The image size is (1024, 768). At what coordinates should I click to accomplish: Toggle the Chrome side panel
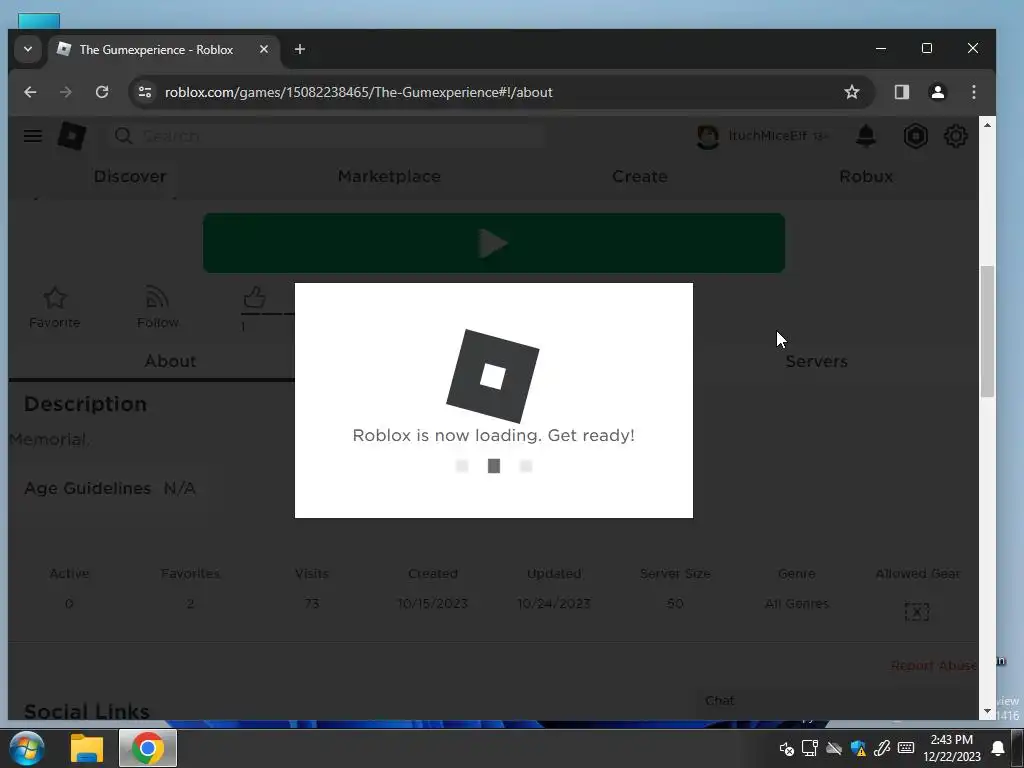tap(902, 92)
